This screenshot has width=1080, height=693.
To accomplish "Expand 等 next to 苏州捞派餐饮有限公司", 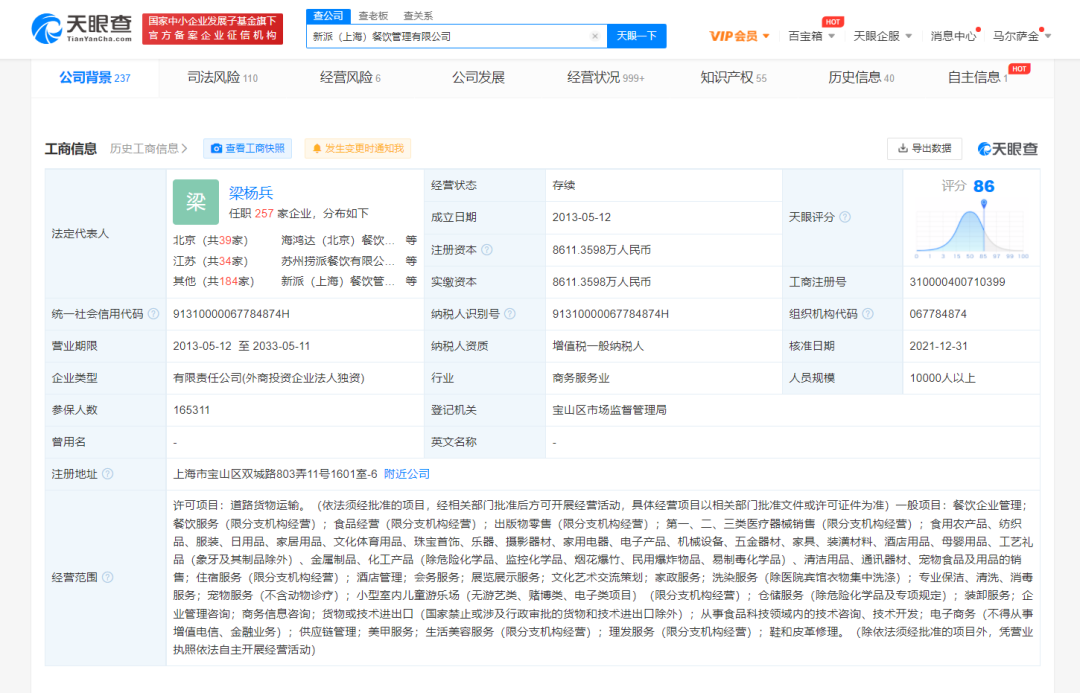I will 411,260.
